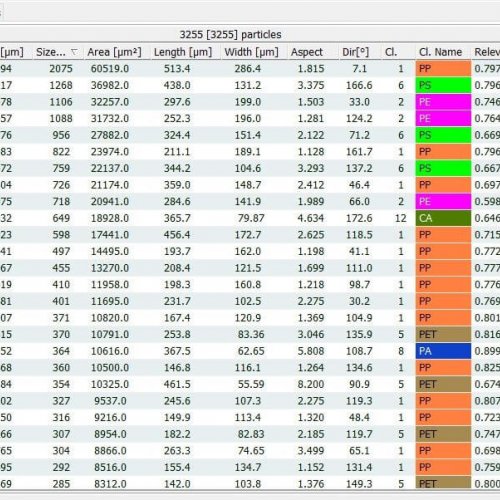Image resolution: width=500 pixels, height=500 pixels.
Task: Select direction value 111.0
Action: tap(359, 268)
